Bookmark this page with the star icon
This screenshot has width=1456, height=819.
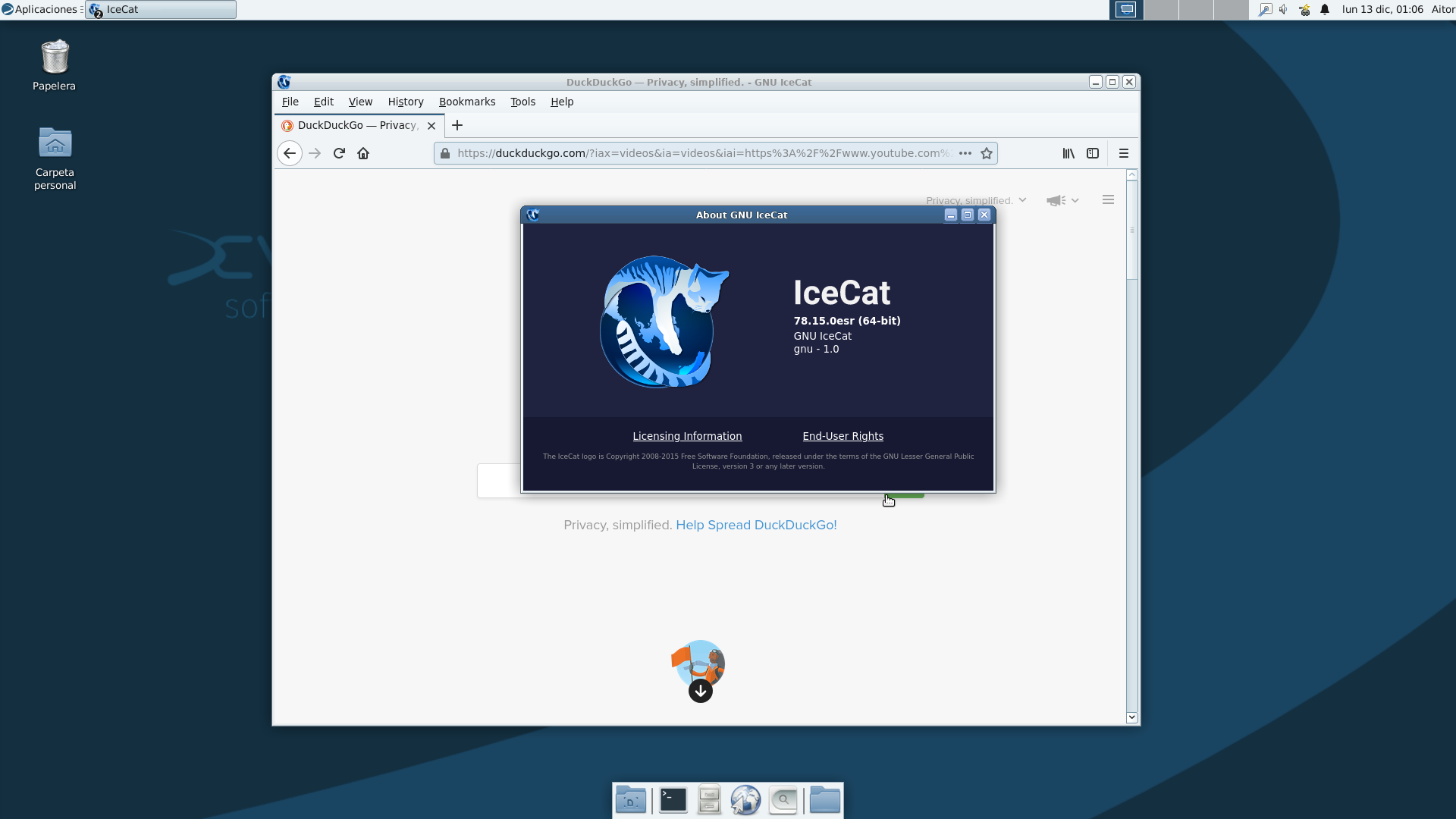[987, 153]
